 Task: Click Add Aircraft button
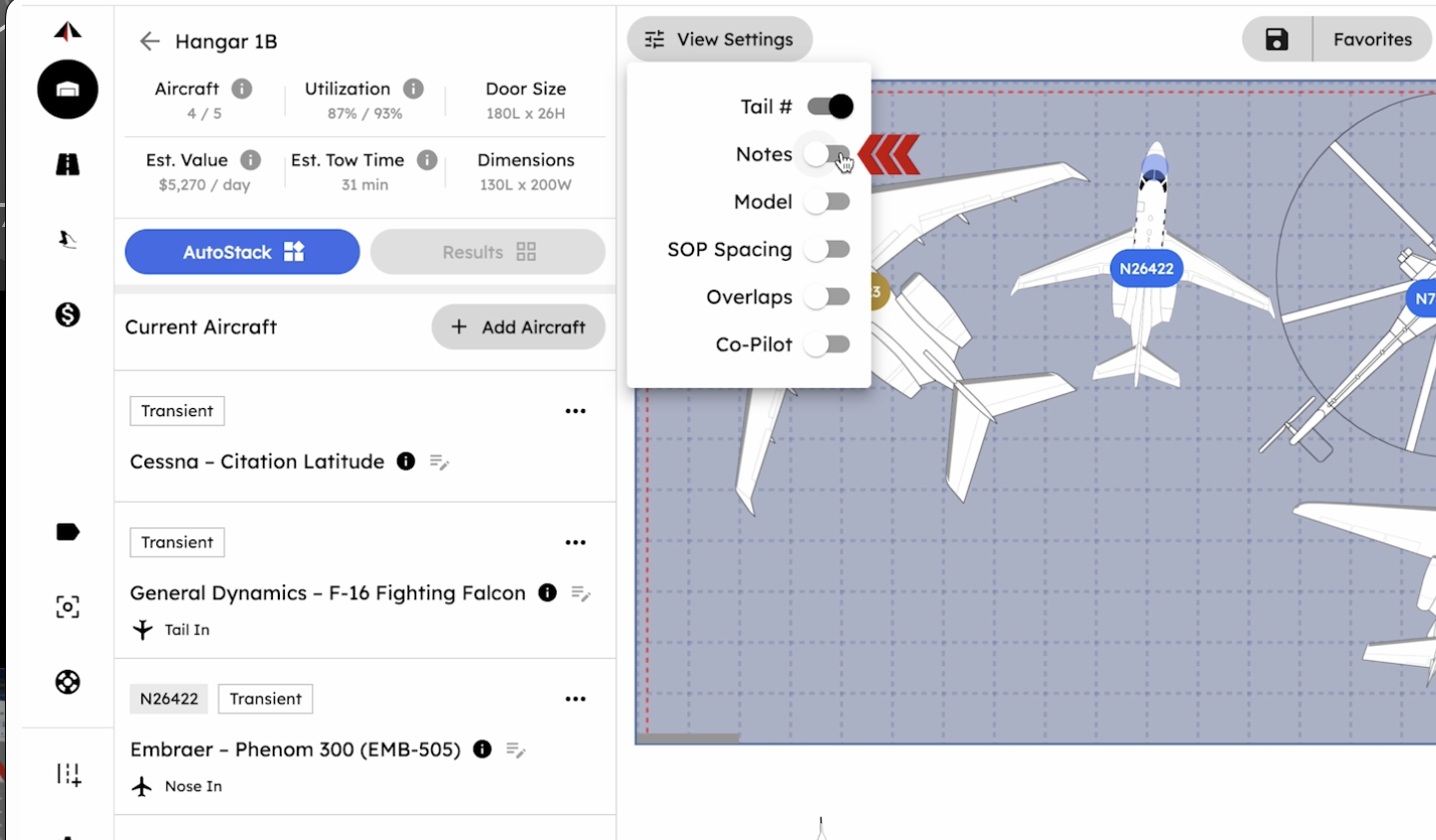(518, 326)
